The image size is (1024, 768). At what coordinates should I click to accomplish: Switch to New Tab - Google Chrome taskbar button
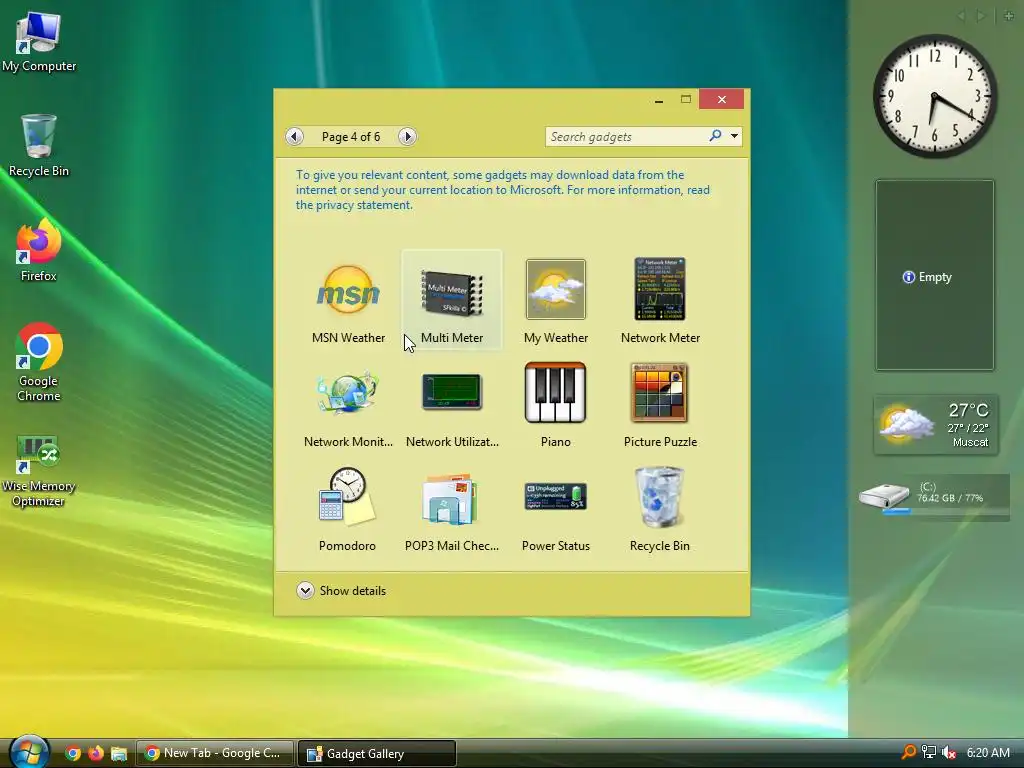click(214, 753)
